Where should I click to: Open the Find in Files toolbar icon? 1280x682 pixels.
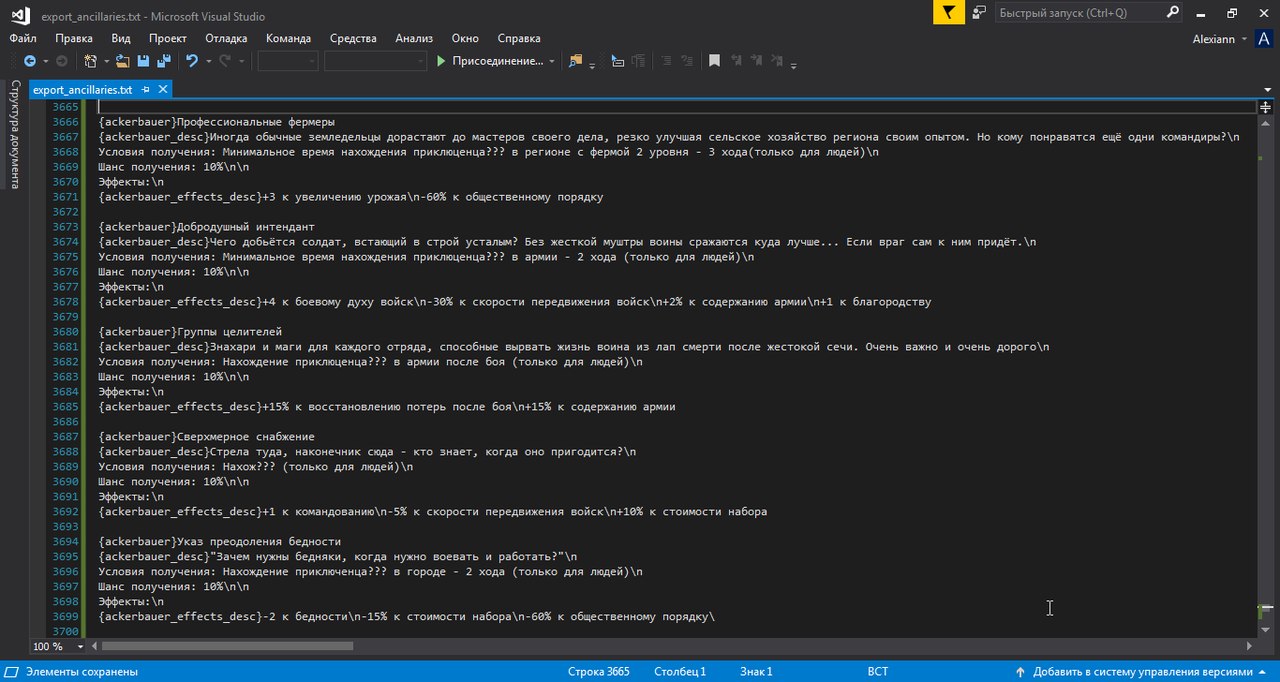(x=575, y=61)
